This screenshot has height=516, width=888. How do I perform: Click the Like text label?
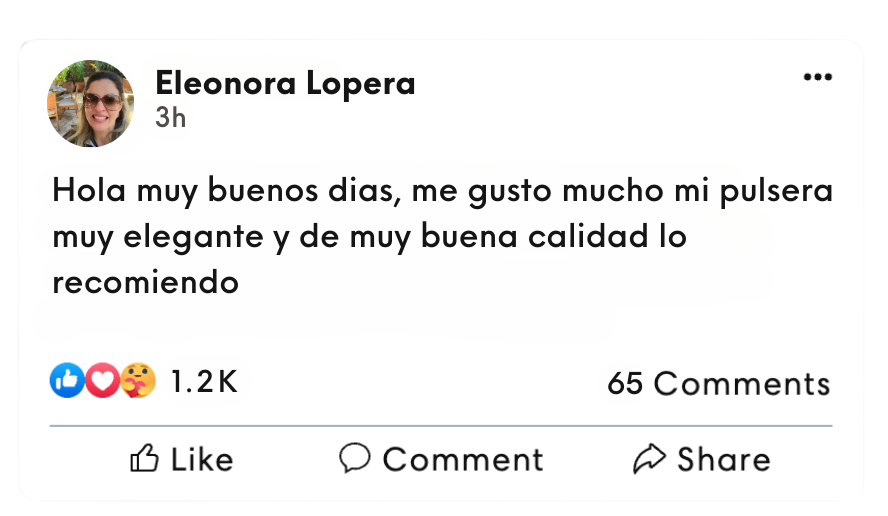[x=202, y=459]
